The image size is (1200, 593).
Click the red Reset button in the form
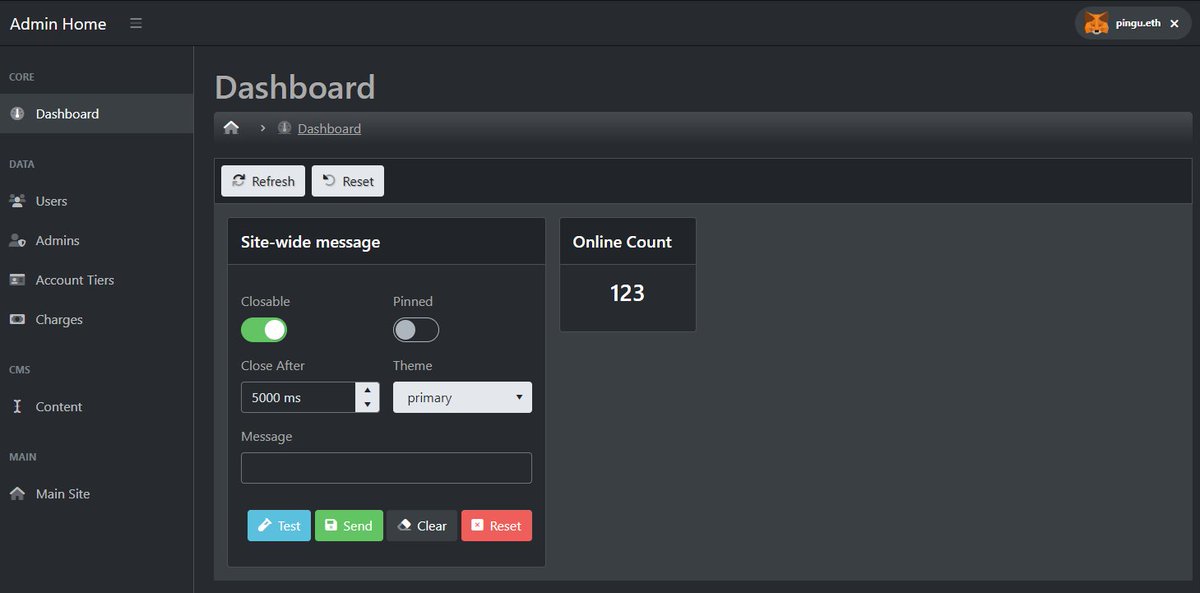coord(496,526)
